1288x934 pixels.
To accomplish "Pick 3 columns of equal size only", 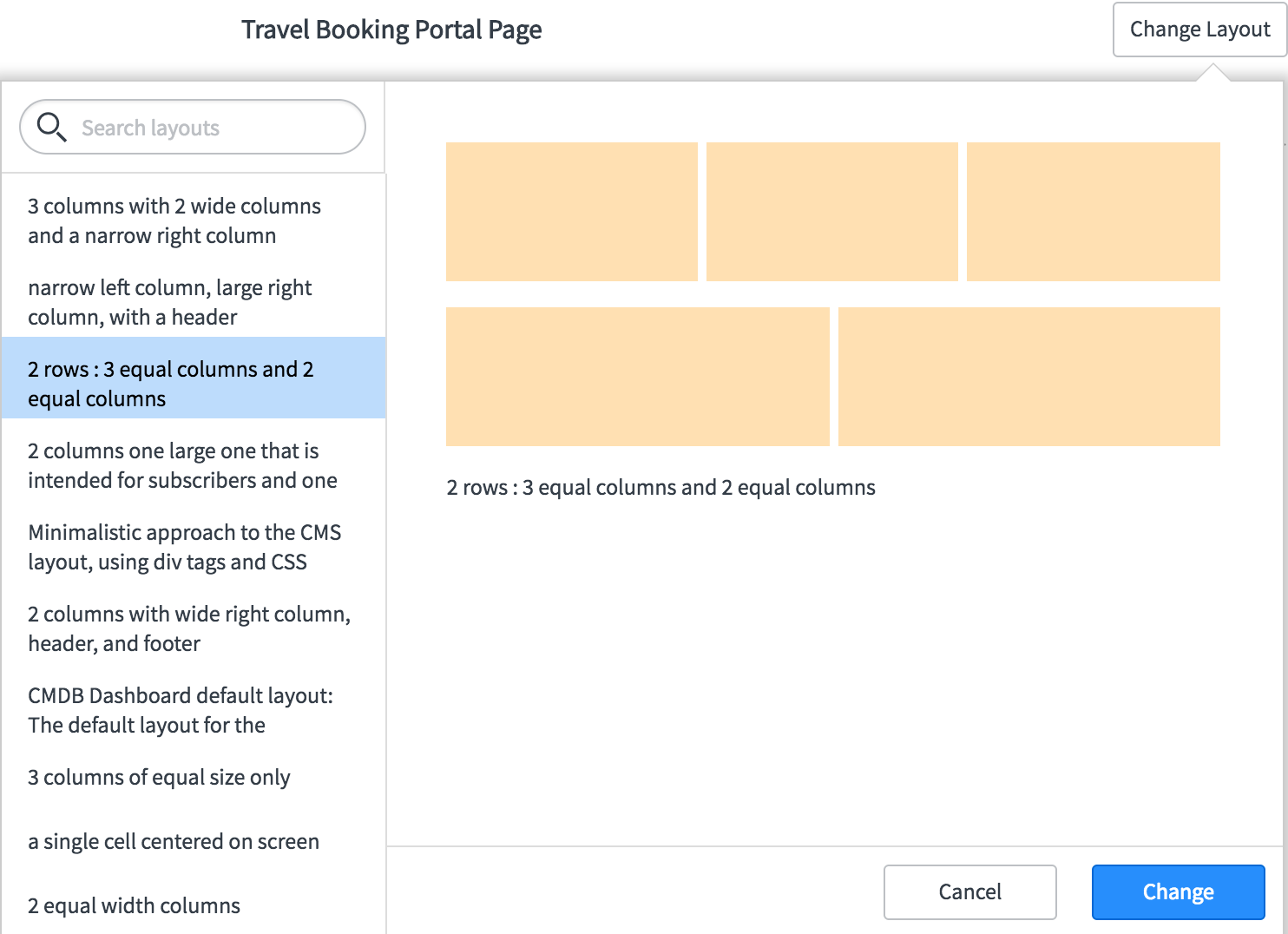I will [194, 777].
